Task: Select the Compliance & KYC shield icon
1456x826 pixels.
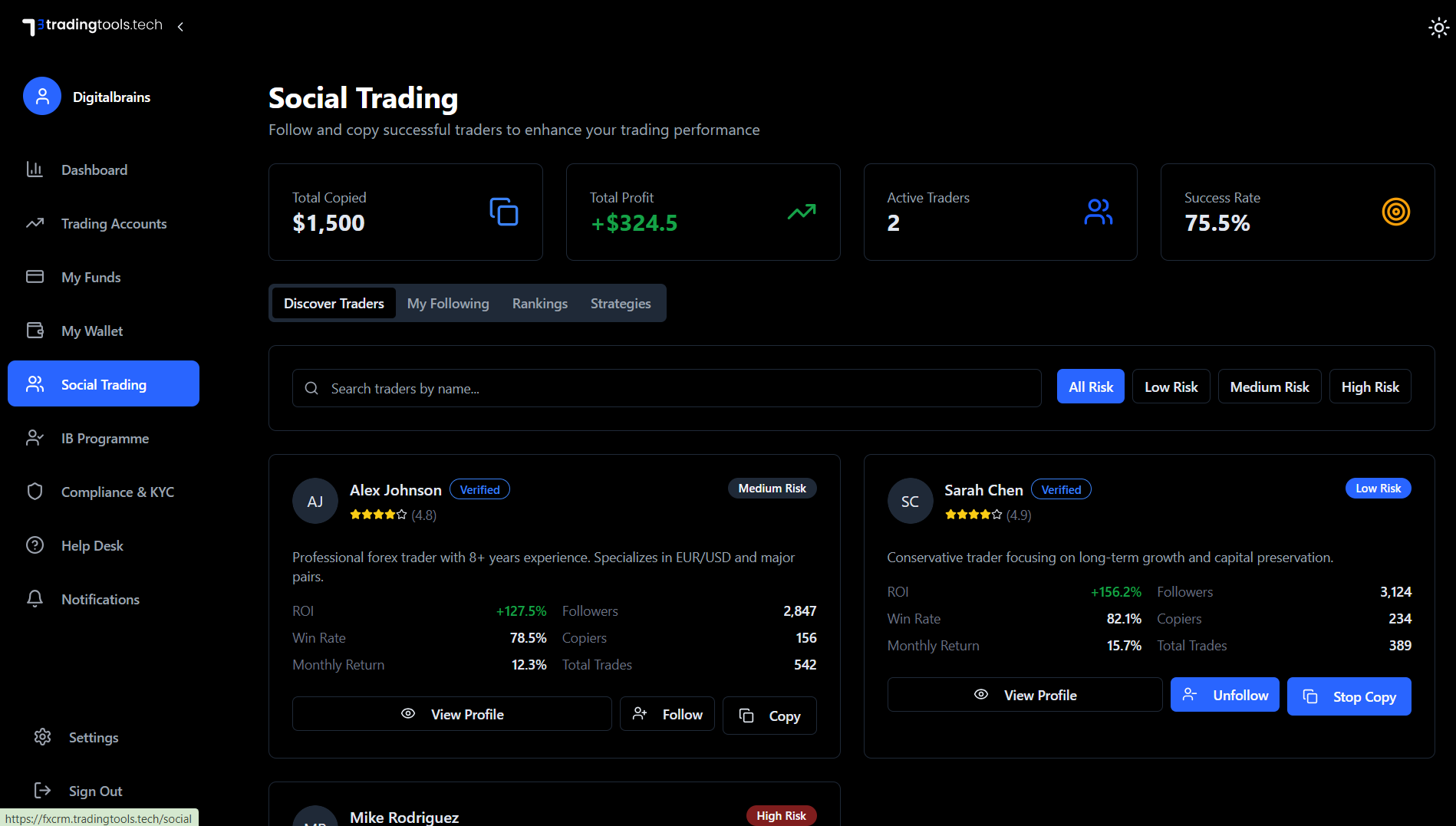Action: pos(35,492)
